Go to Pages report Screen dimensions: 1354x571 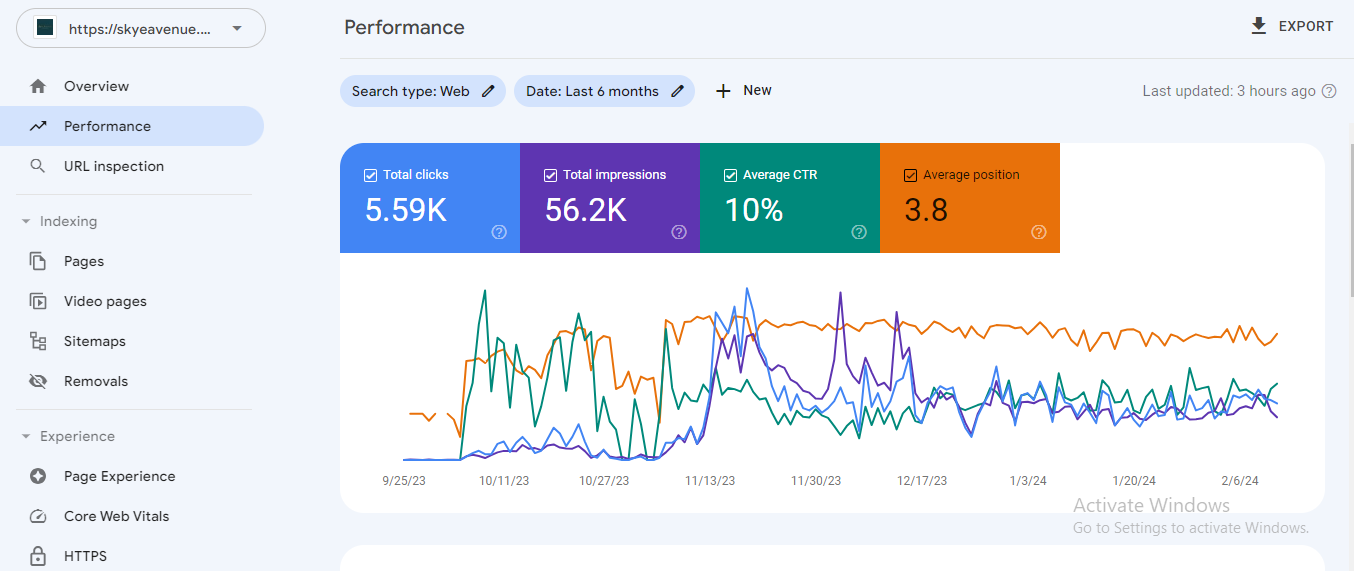(132, 261)
